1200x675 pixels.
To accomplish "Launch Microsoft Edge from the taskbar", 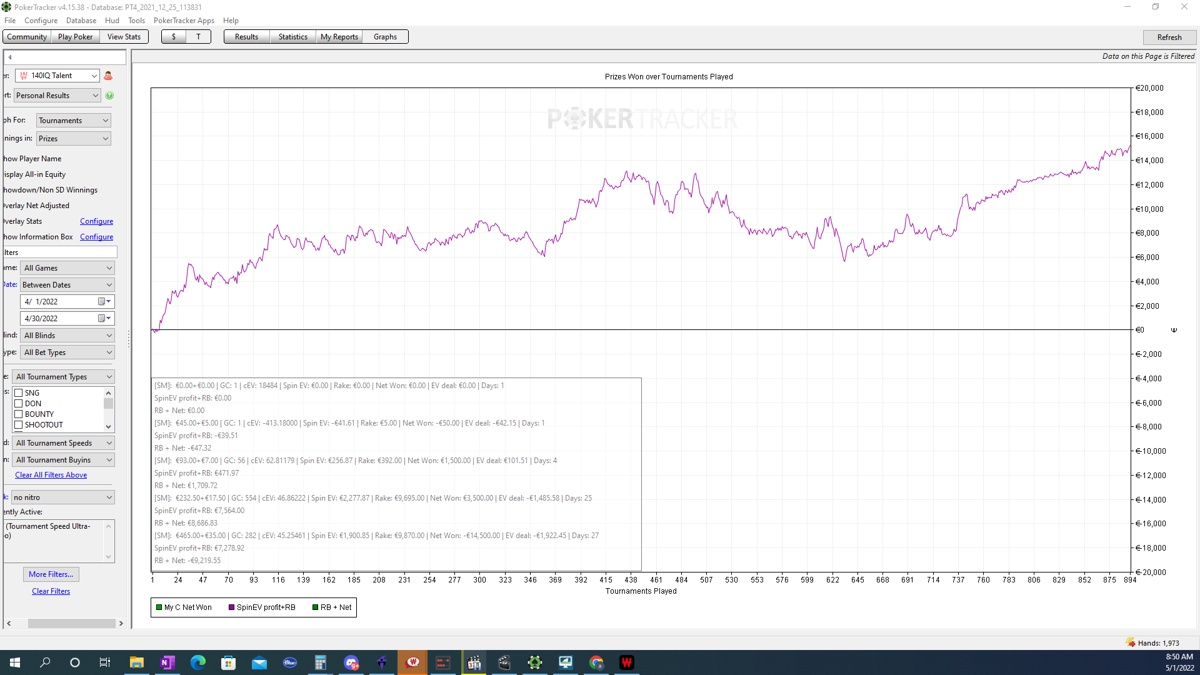I will point(198,662).
